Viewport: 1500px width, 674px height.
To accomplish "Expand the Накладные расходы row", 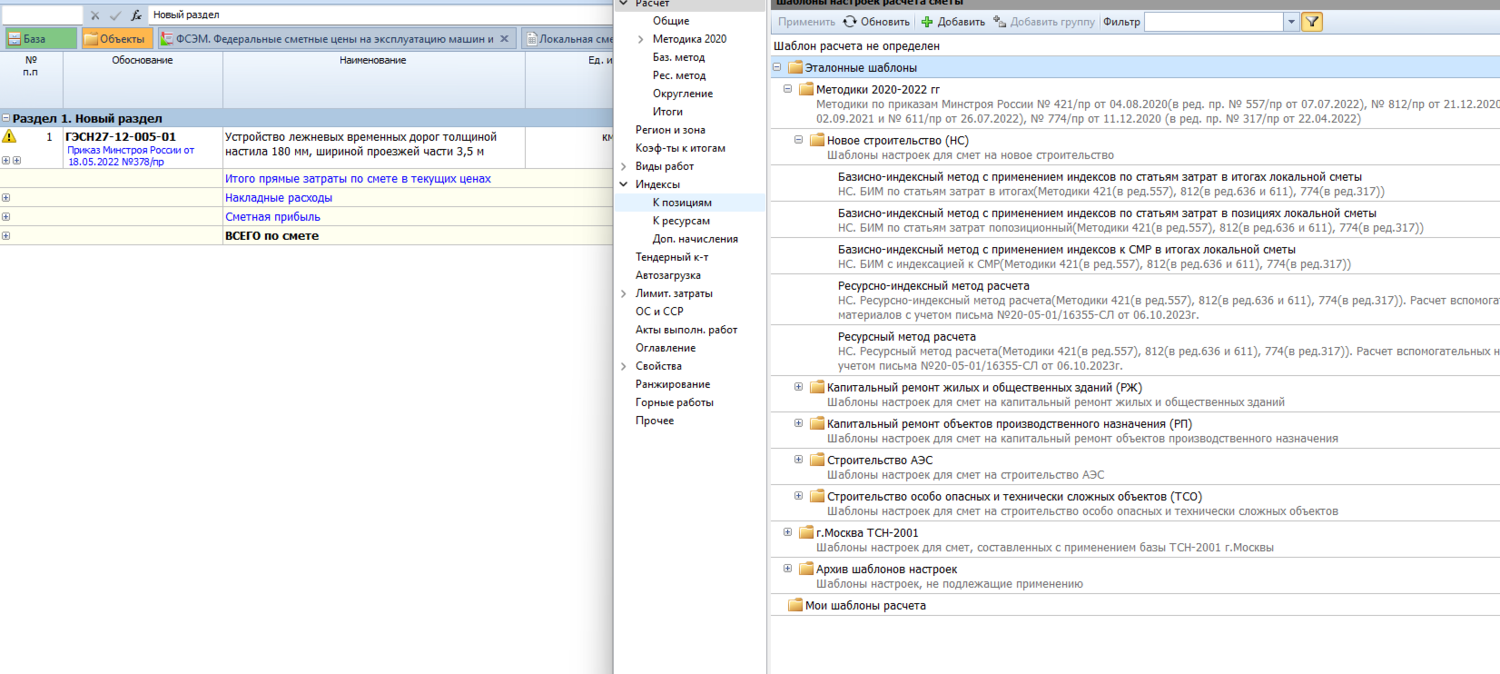I will tap(6, 198).
